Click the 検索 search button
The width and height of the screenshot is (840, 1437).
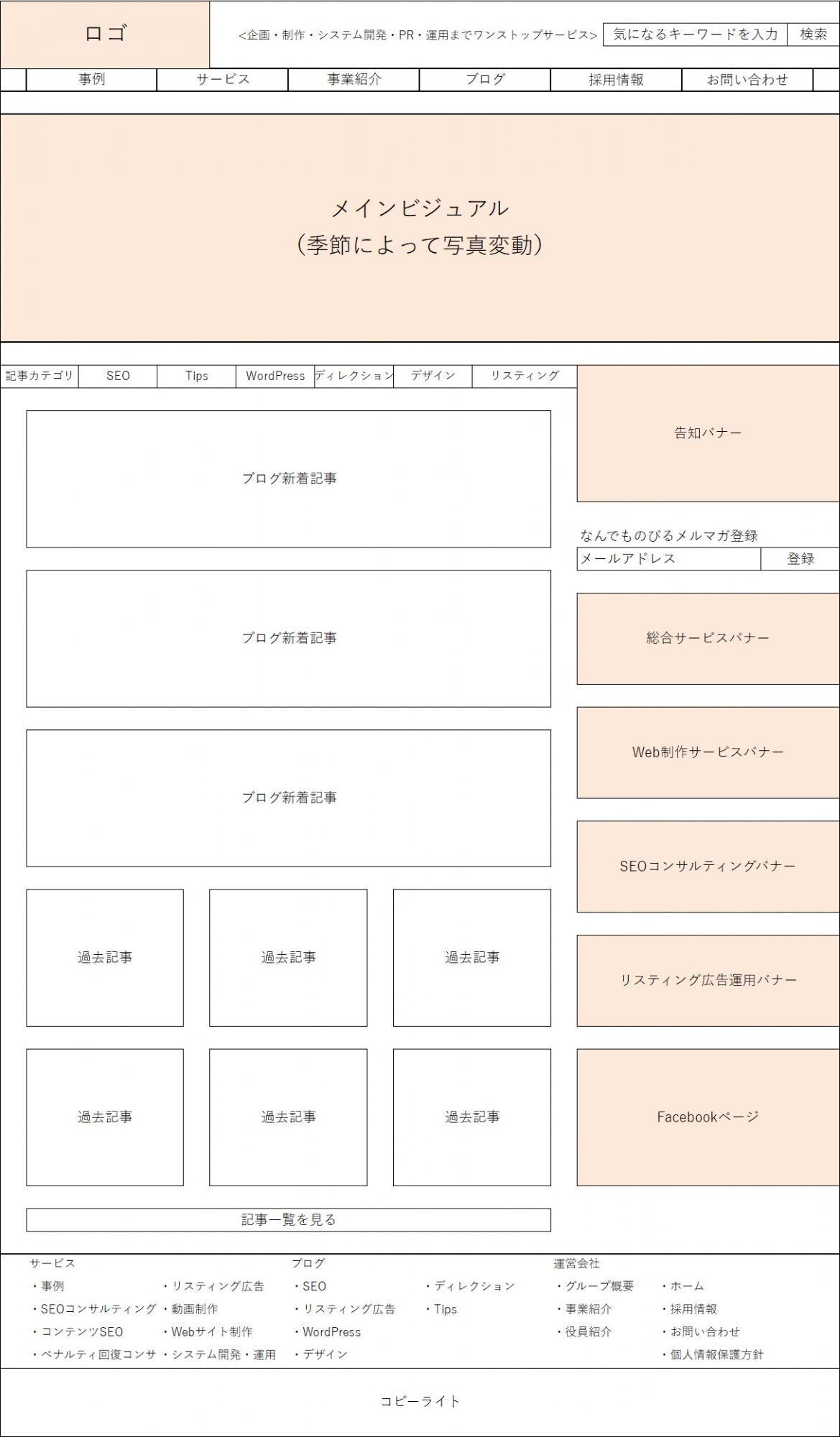coord(813,34)
